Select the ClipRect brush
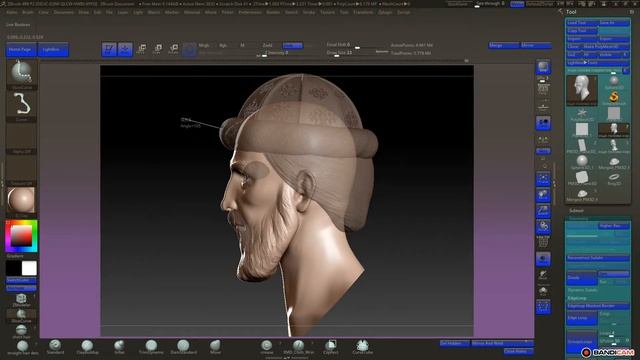Viewport: 640px width, 360px height. (331, 347)
